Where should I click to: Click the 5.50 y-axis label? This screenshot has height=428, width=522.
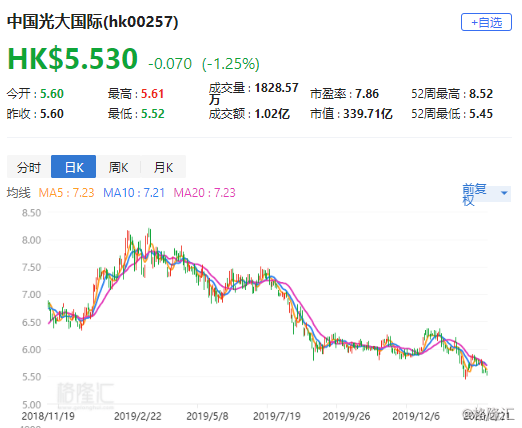pos(31,377)
